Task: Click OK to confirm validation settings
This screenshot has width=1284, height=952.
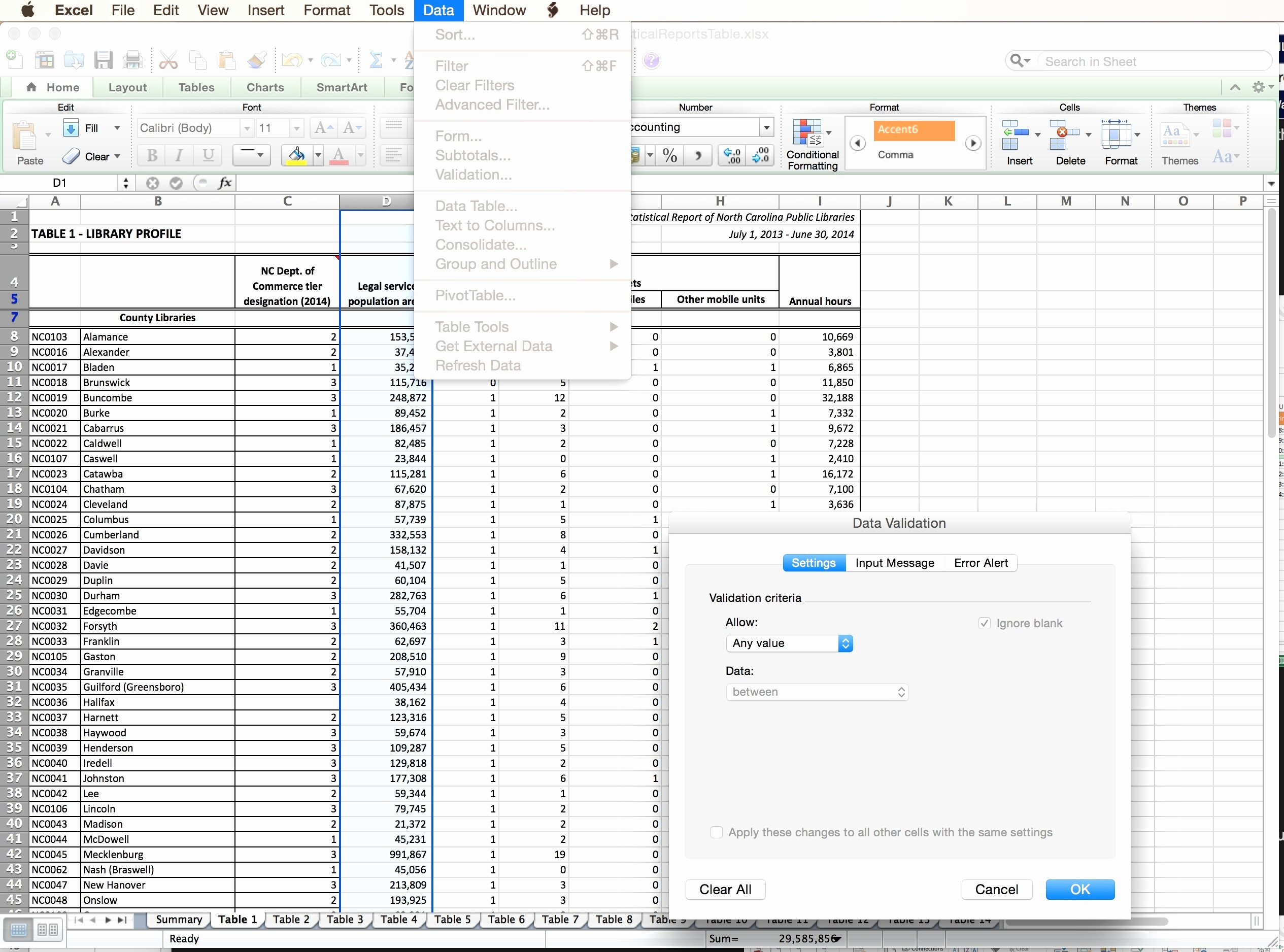Action: pos(1079,889)
